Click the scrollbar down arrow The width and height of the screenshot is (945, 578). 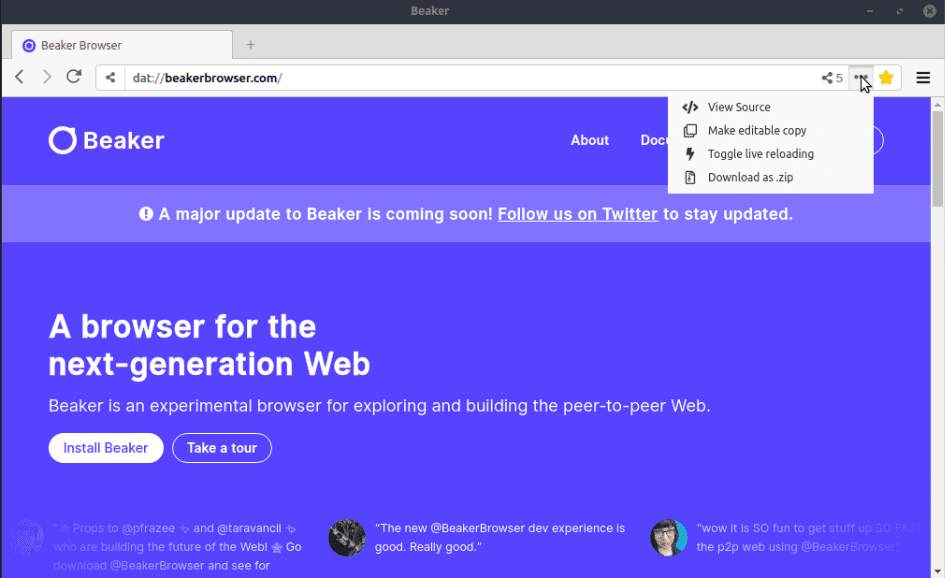point(937,571)
